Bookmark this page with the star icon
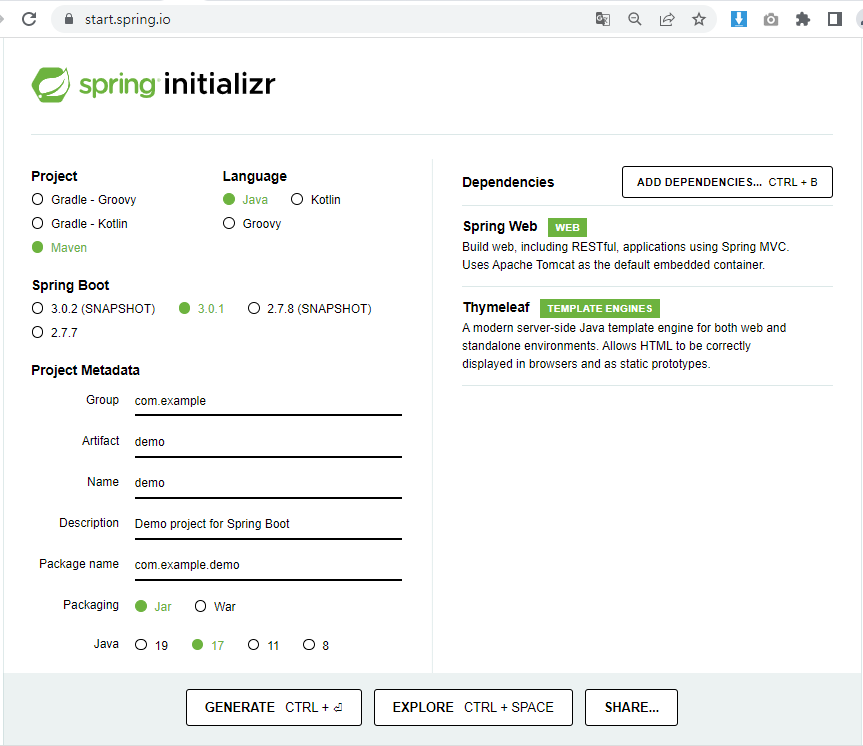Viewport: 863px width, 746px height. pos(699,19)
